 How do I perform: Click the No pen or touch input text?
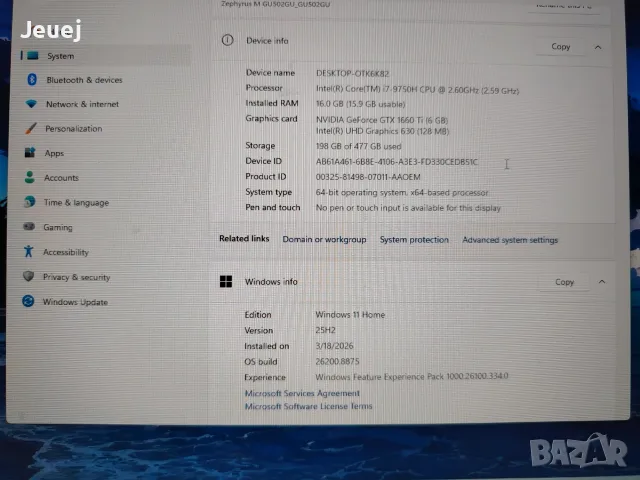[408, 208]
